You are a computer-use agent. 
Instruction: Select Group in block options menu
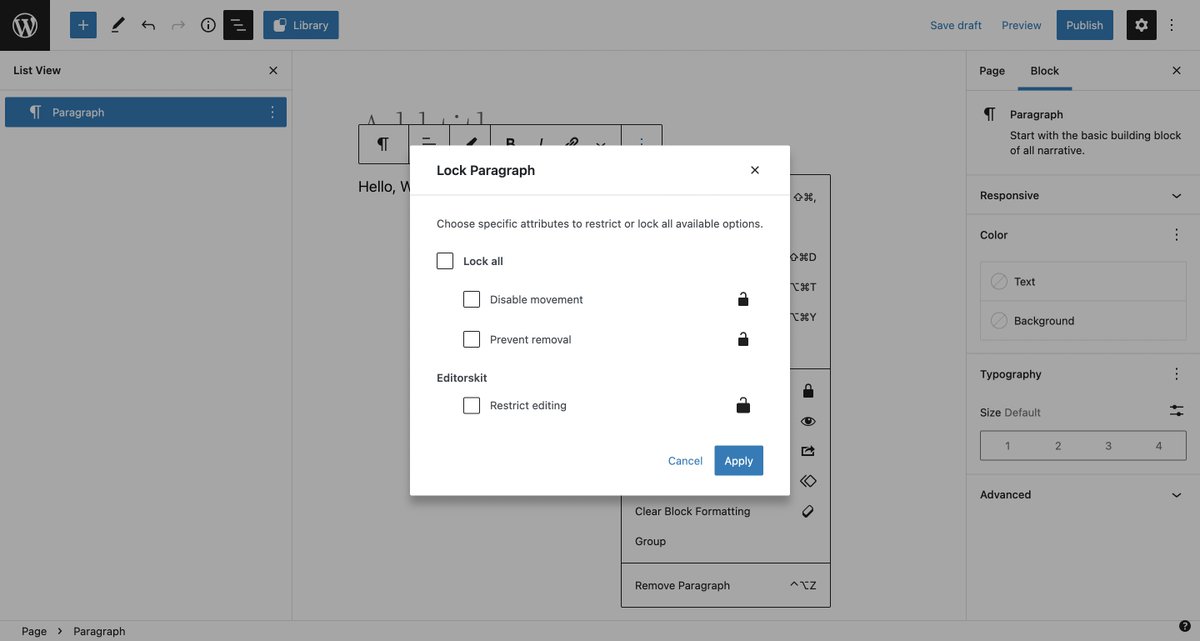[x=725, y=541]
